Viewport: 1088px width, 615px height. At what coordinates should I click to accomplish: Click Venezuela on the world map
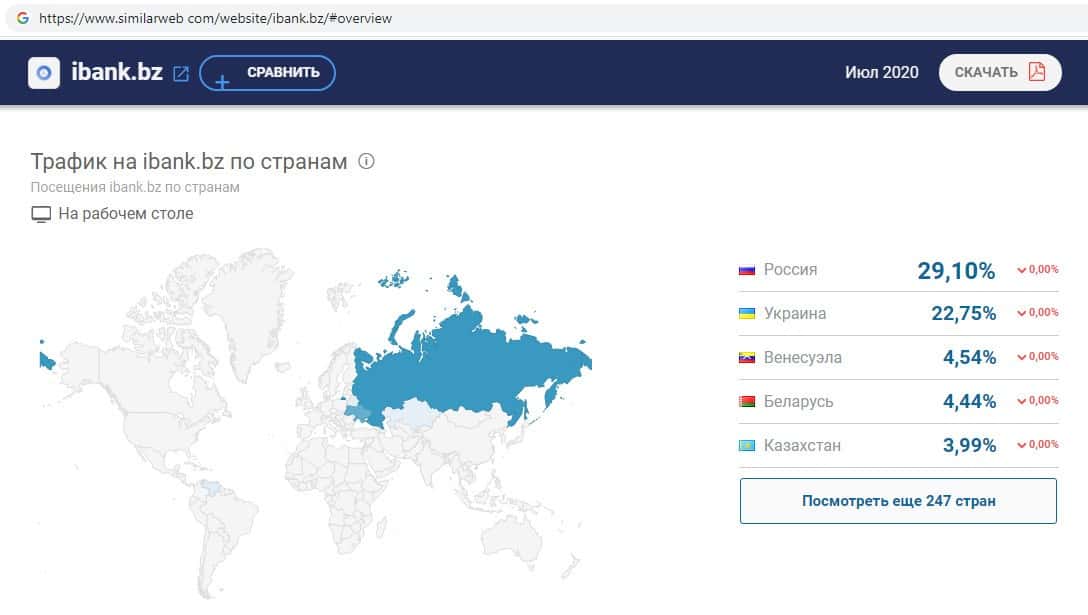[210, 488]
